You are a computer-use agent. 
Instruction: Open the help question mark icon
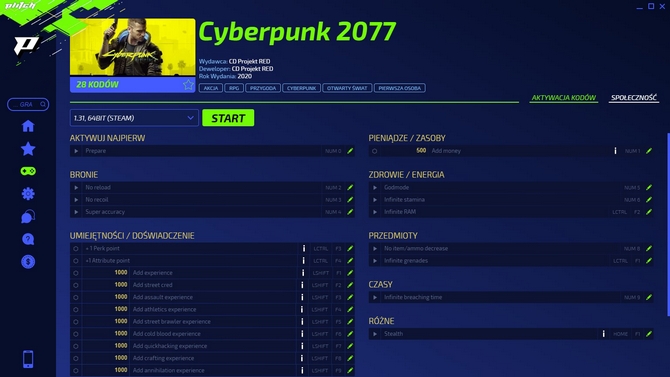(x=28, y=239)
